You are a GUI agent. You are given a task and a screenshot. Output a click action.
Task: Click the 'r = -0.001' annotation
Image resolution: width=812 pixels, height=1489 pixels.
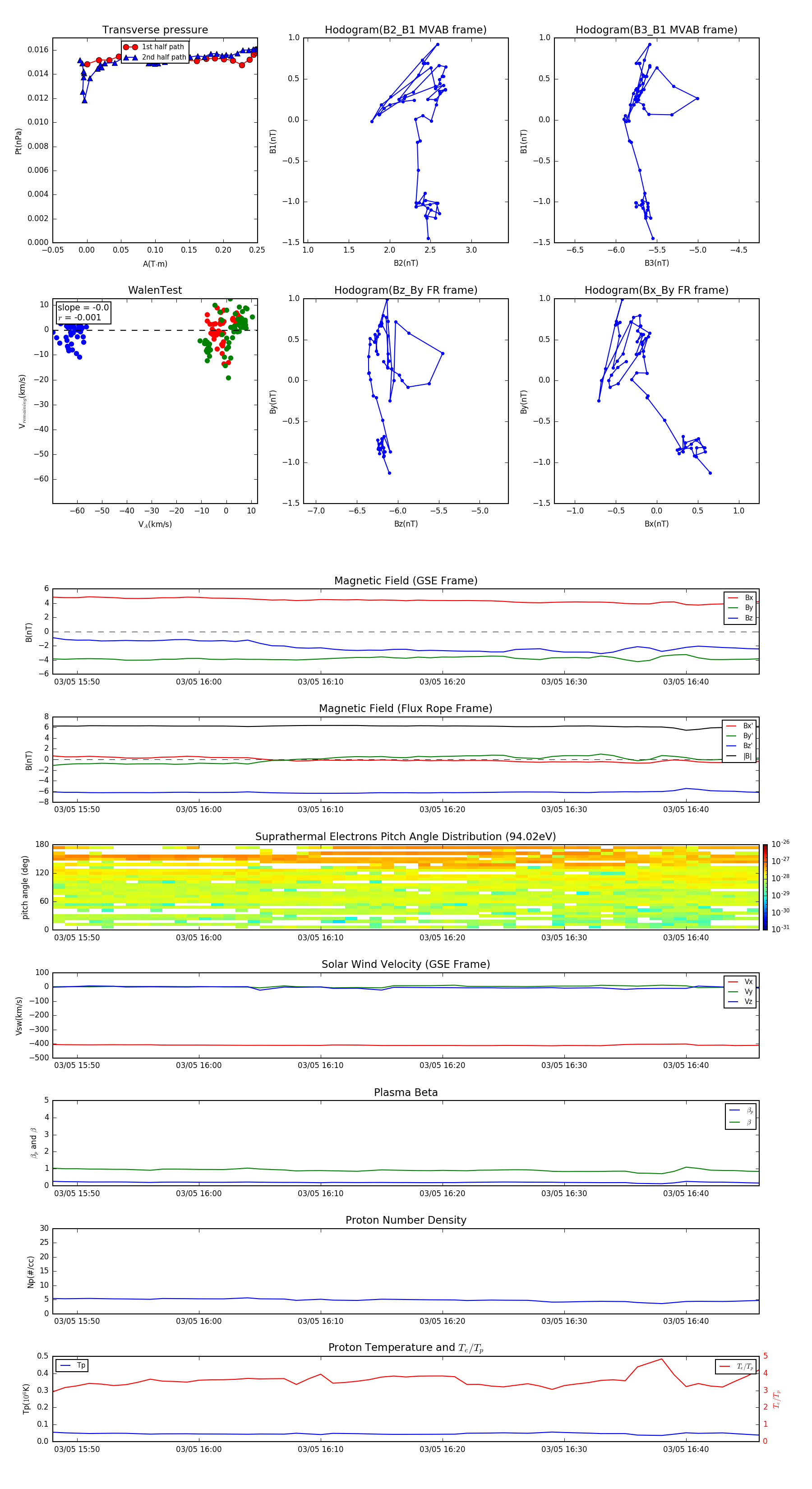(80, 317)
